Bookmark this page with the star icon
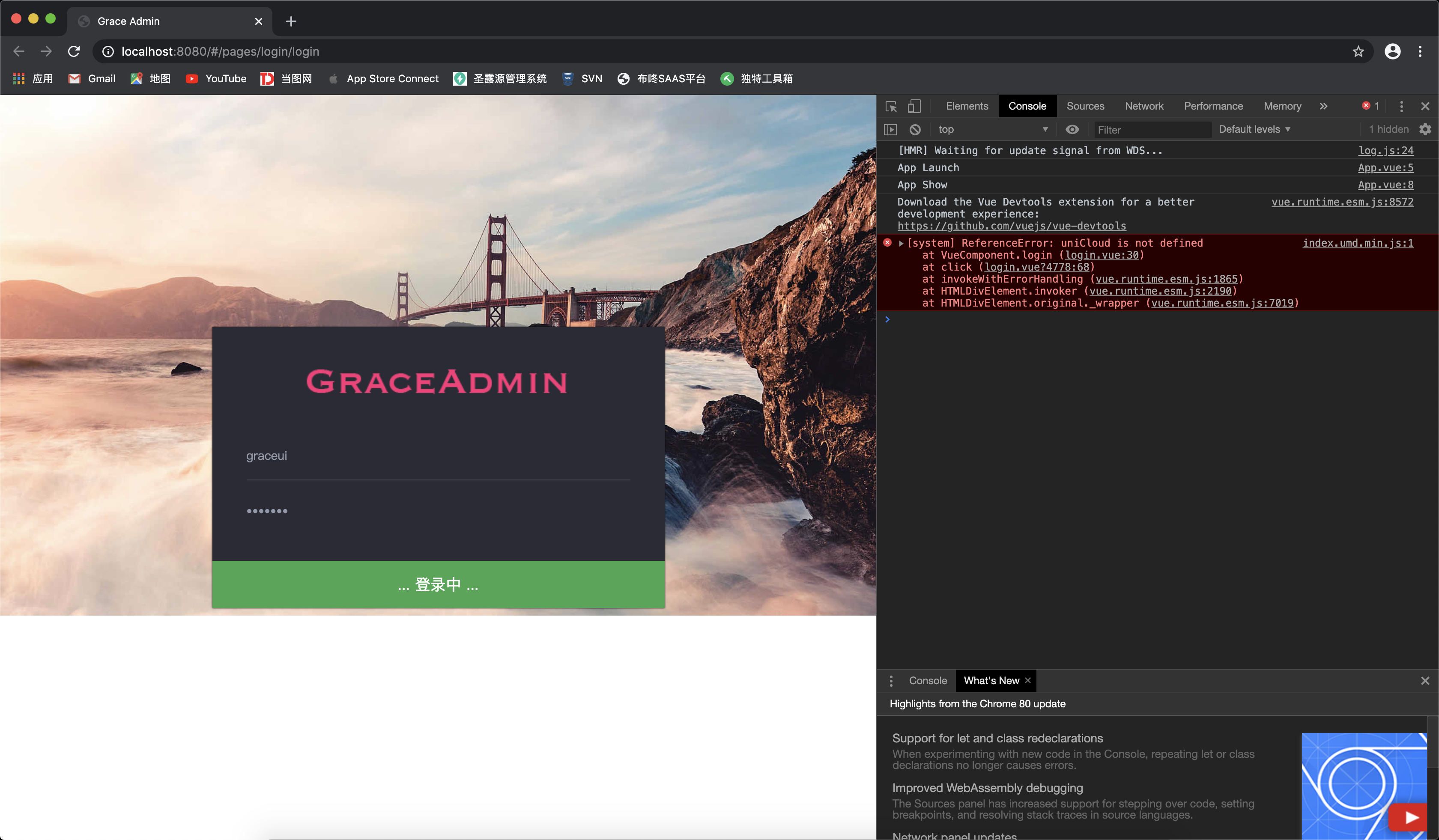Viewport: 1439px width, 840px height. (1358, 51)
